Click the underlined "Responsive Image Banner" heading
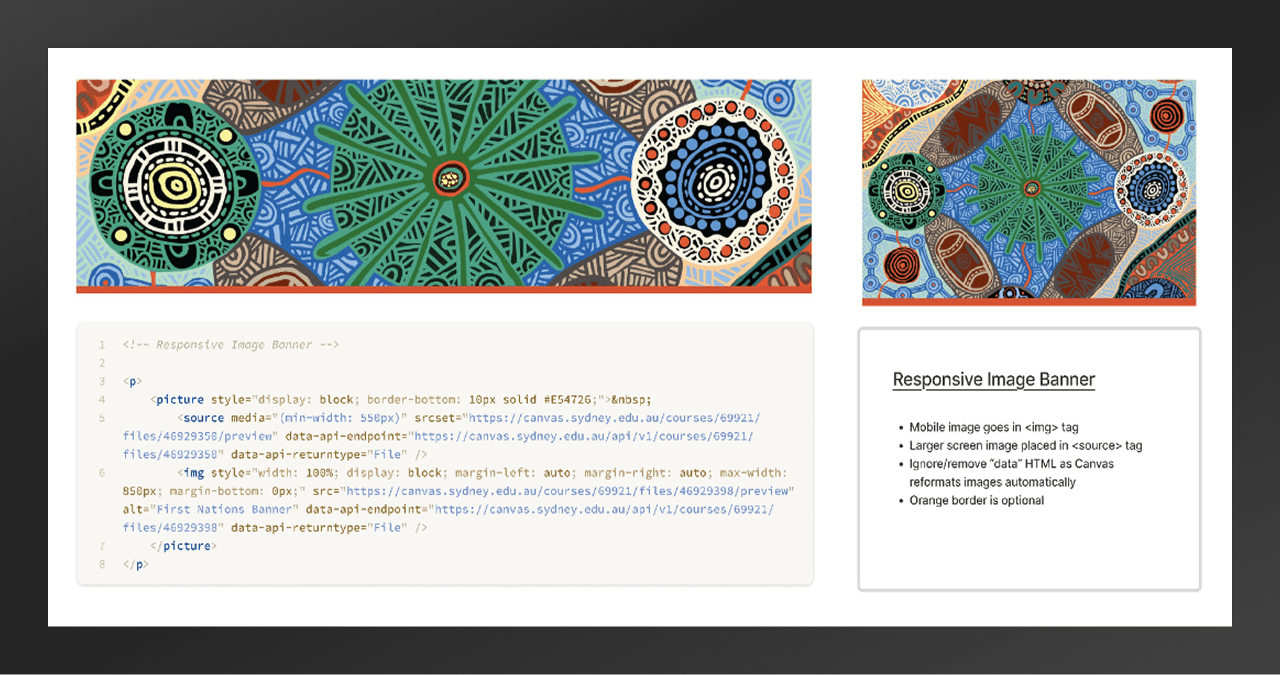The width and height of the screenshot is (1280, 675). (993, 380)
